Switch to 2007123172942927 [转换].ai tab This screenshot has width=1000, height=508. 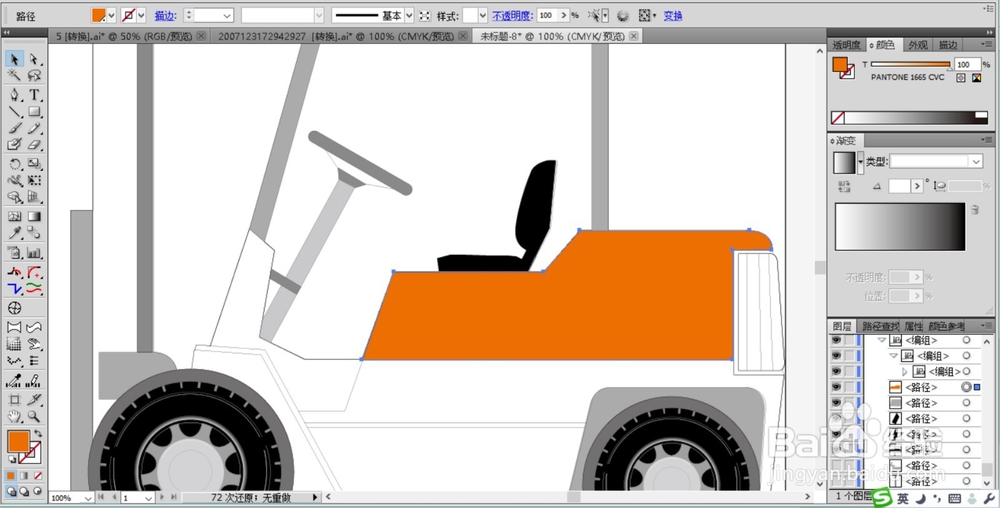click(x=336, y=36)
